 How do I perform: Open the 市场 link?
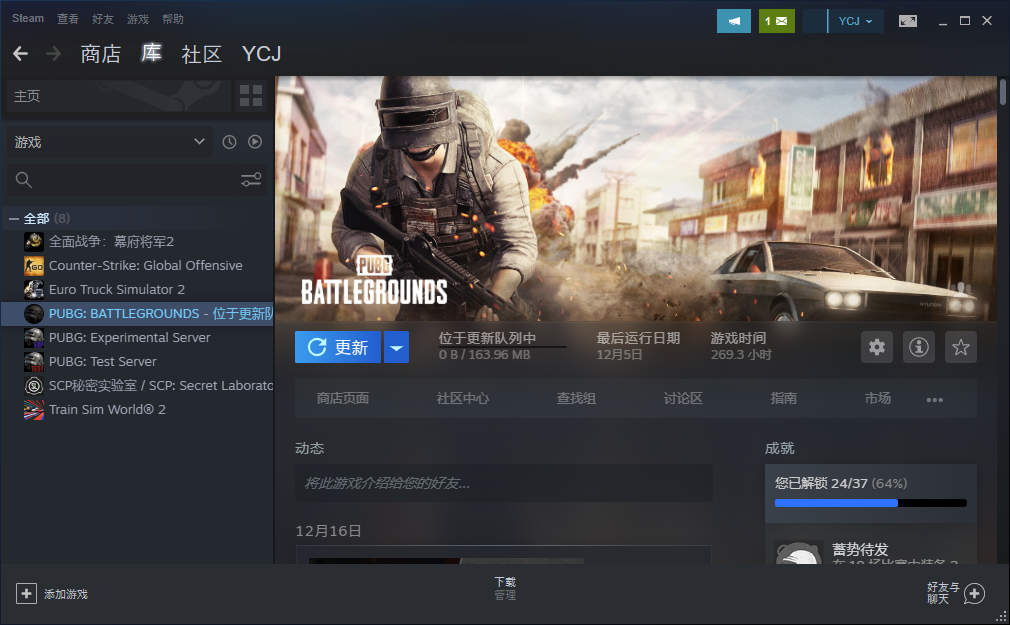click(x=878, y=398)
